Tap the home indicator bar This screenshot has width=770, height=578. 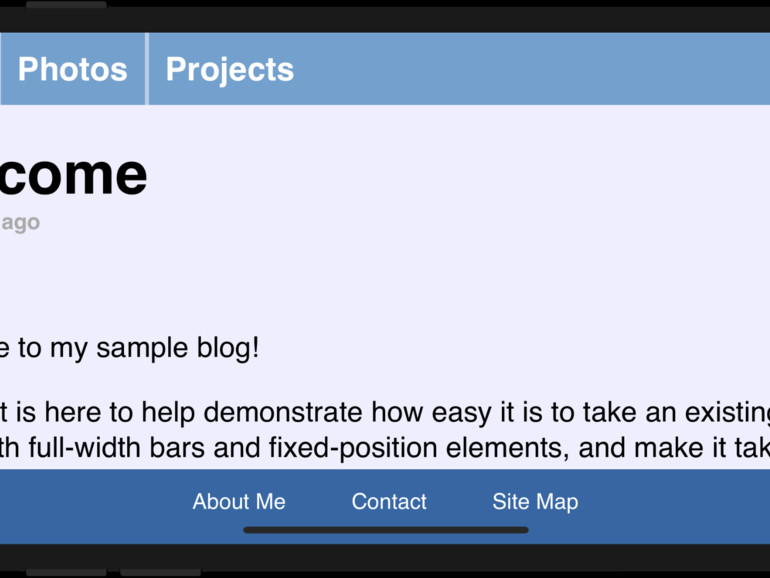tap(385, 530)
